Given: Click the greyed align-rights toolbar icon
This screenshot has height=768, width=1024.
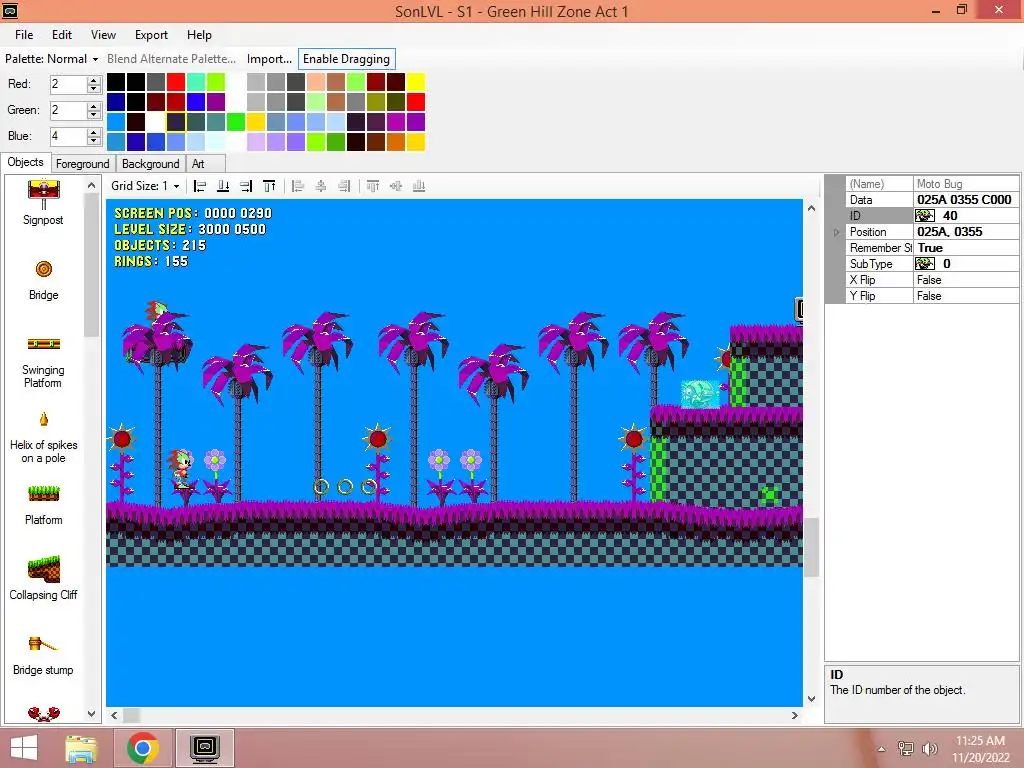Looking at the screenshot, I should 344,186.
